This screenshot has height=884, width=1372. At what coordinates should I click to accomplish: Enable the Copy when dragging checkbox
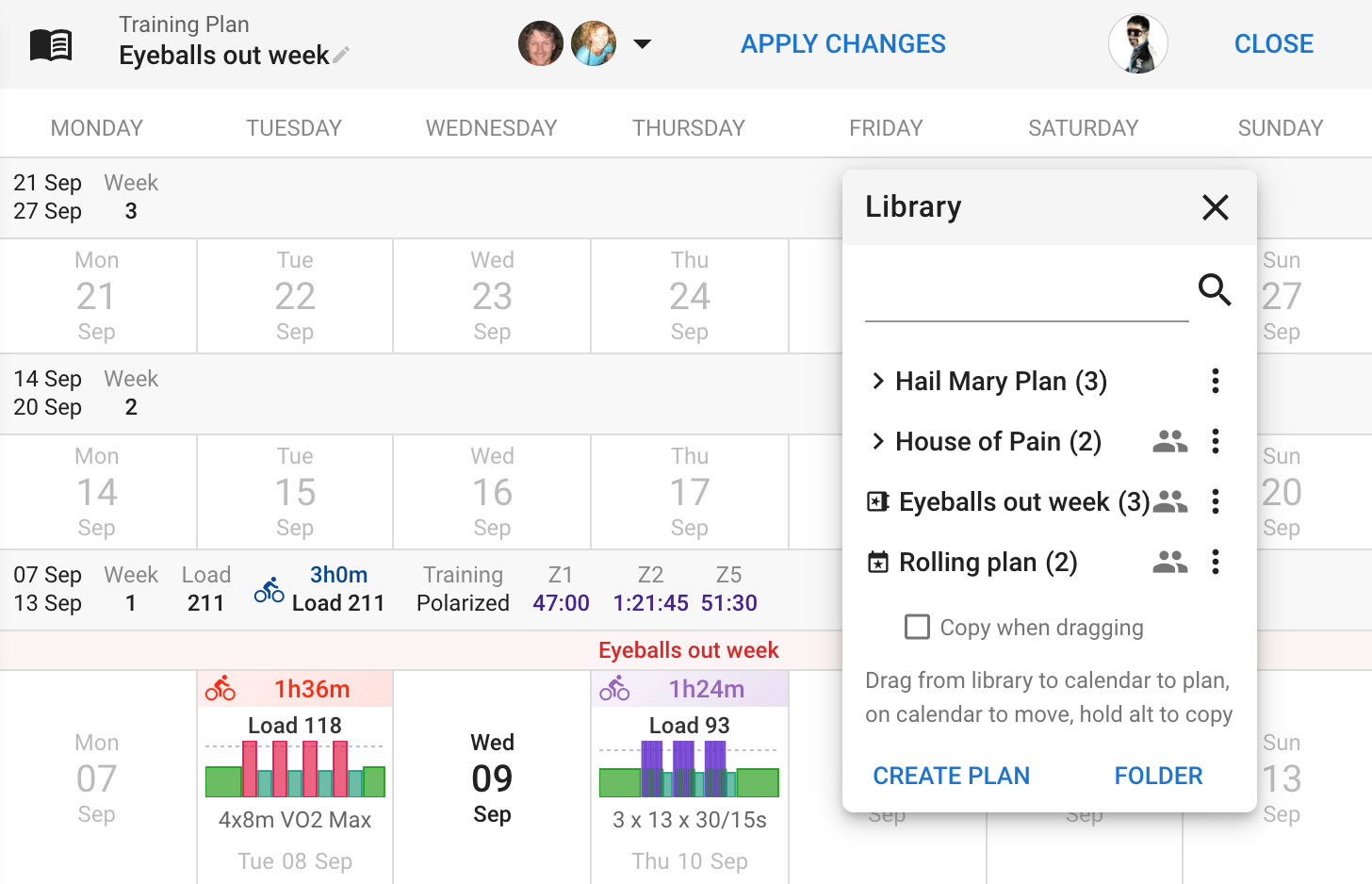(916, 627)
